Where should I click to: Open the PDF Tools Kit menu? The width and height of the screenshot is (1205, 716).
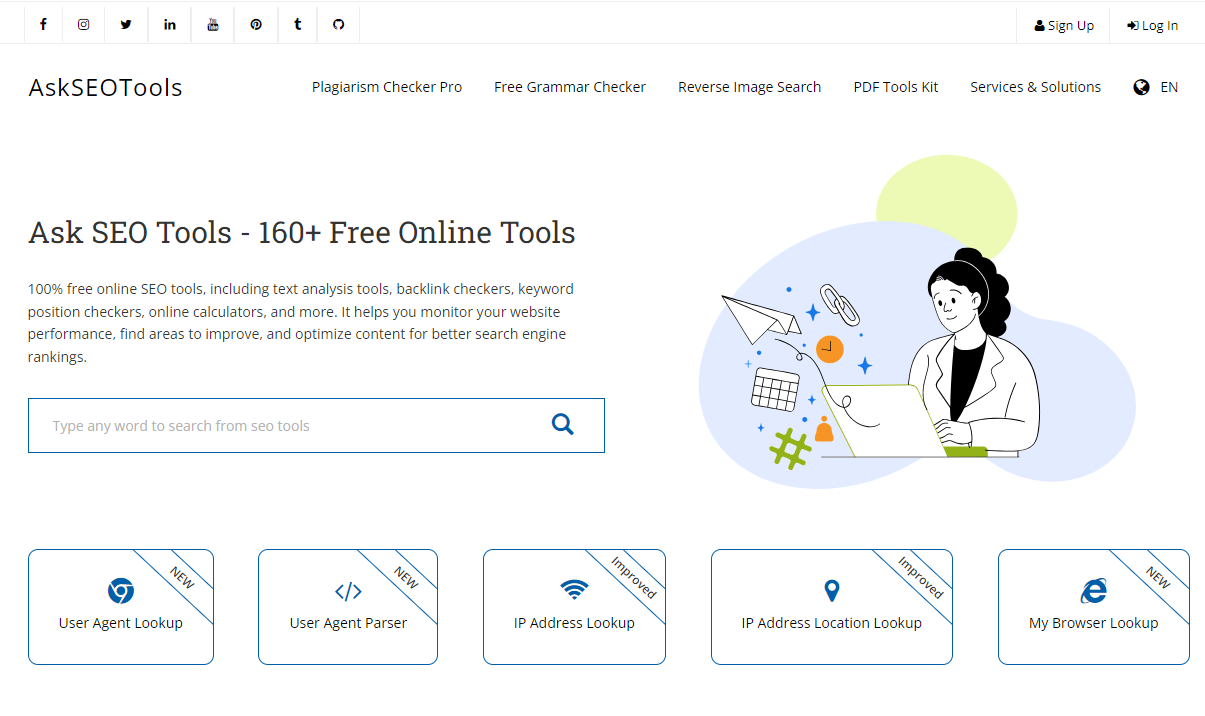click(895, 87)
